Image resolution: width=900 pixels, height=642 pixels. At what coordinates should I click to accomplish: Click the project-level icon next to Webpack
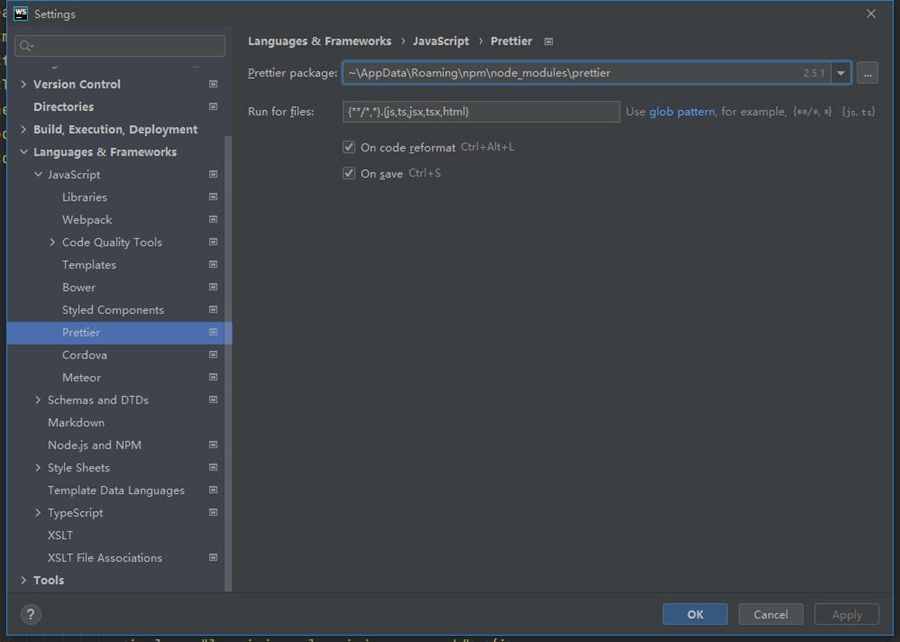click(x=213, y=220)
